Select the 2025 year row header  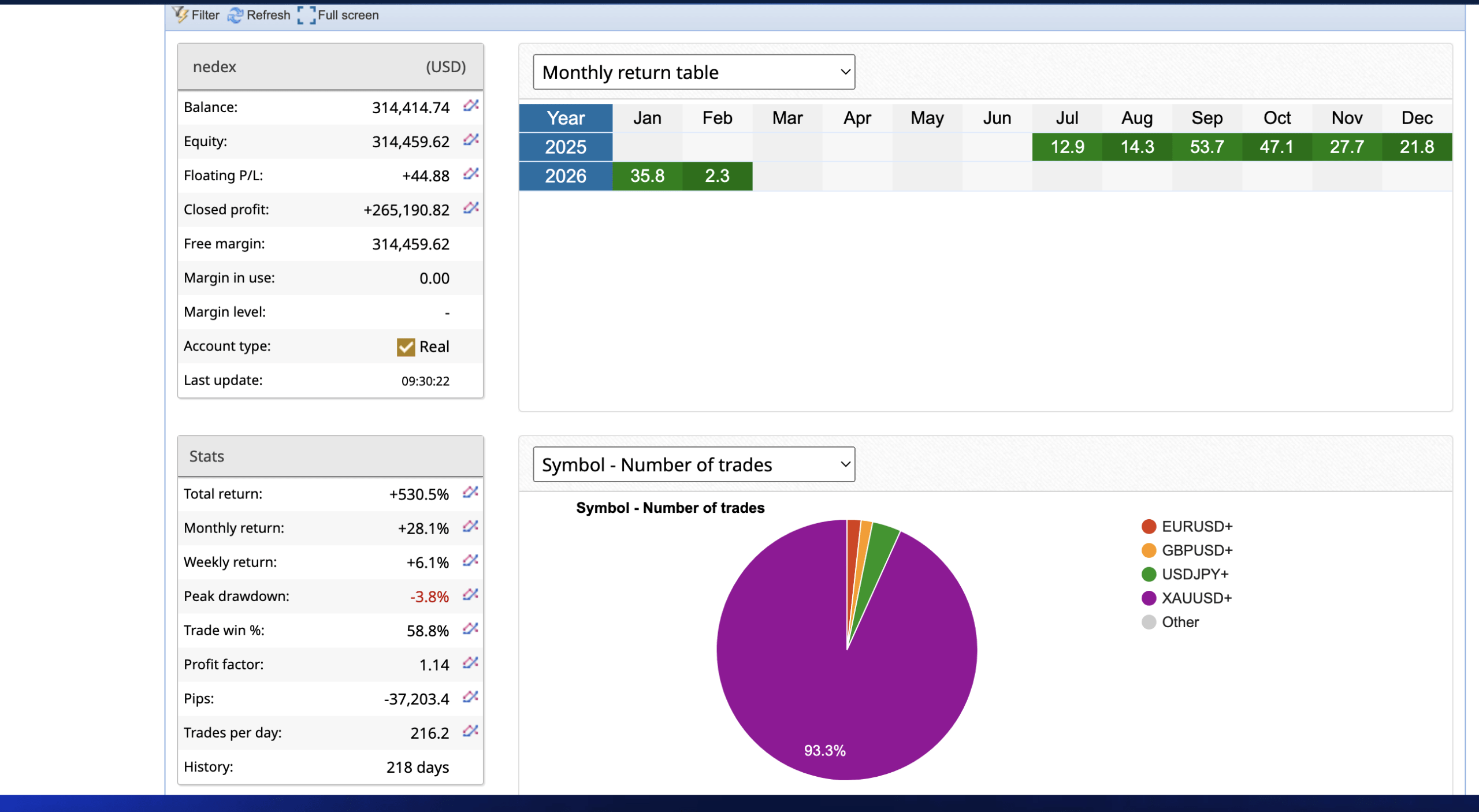click(566, 147)
